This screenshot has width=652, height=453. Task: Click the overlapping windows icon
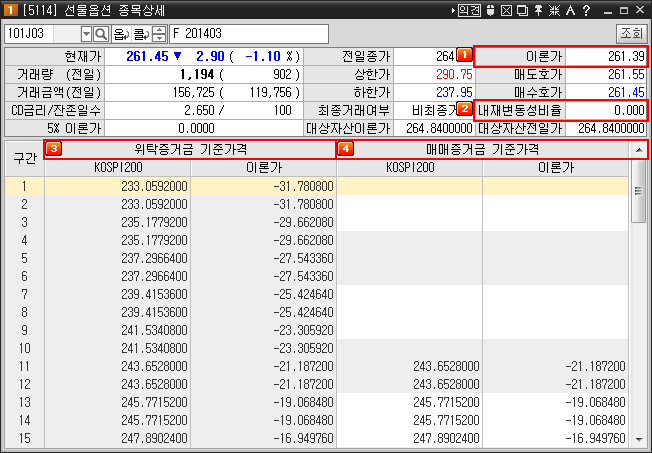(x=523, y=10)
